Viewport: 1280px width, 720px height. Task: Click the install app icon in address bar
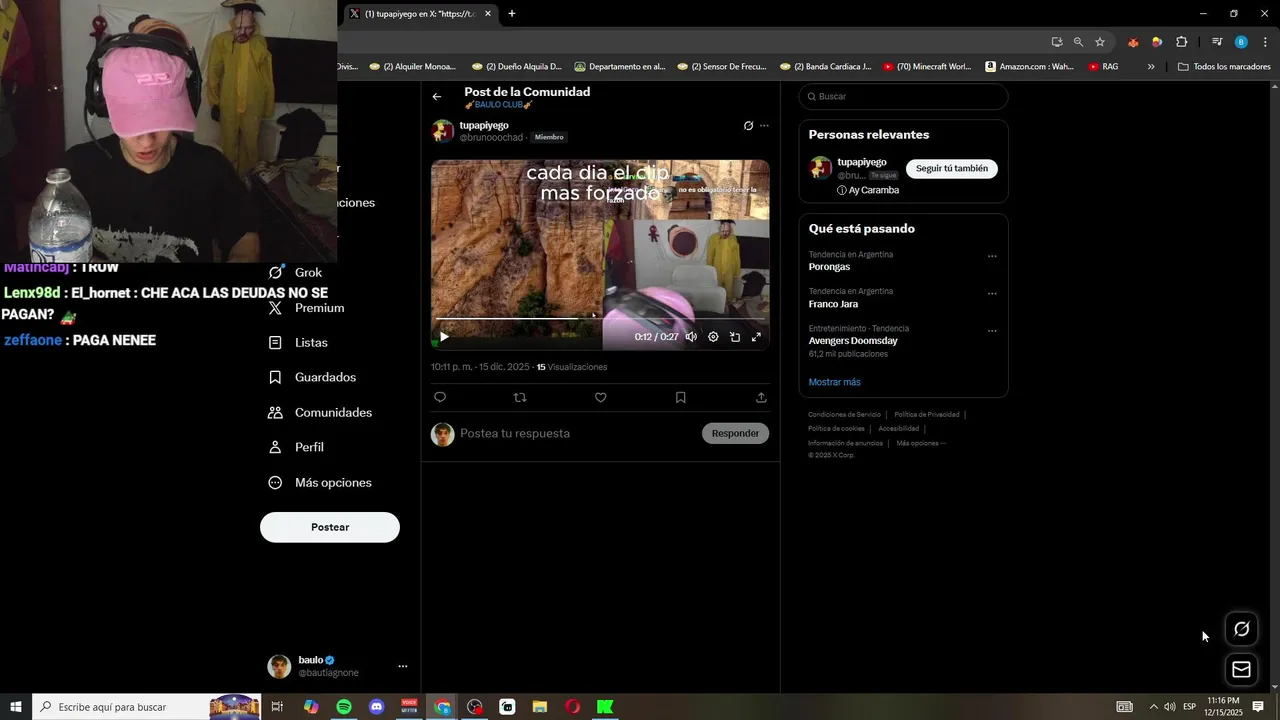coord(1057,42)
